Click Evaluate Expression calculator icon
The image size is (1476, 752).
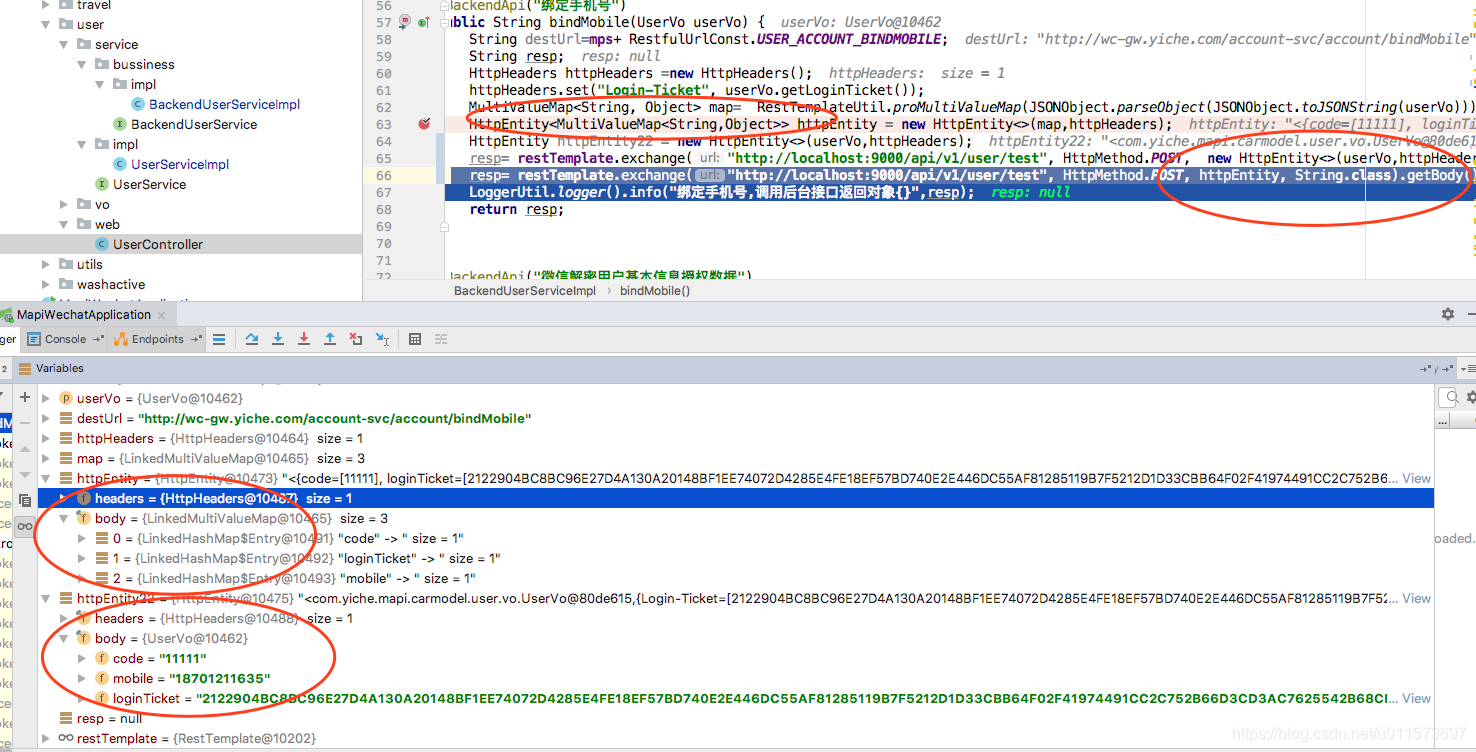[x=415, y=339]
